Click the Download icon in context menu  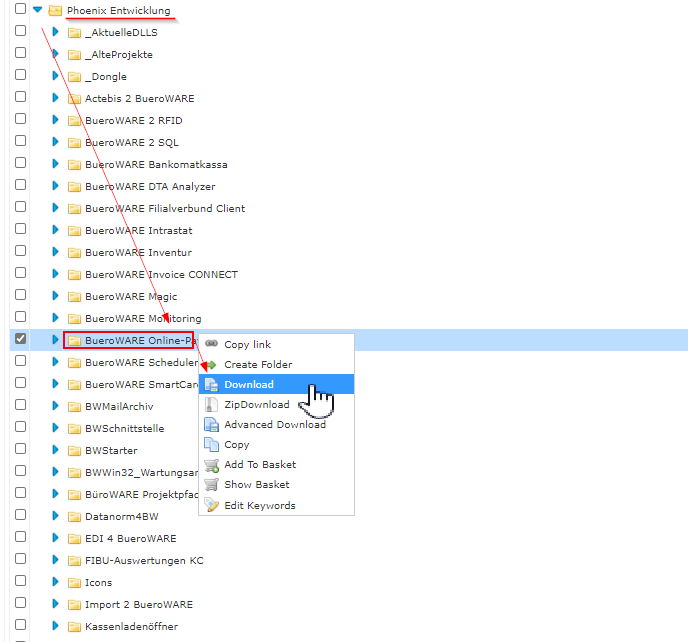click(211, 384)
